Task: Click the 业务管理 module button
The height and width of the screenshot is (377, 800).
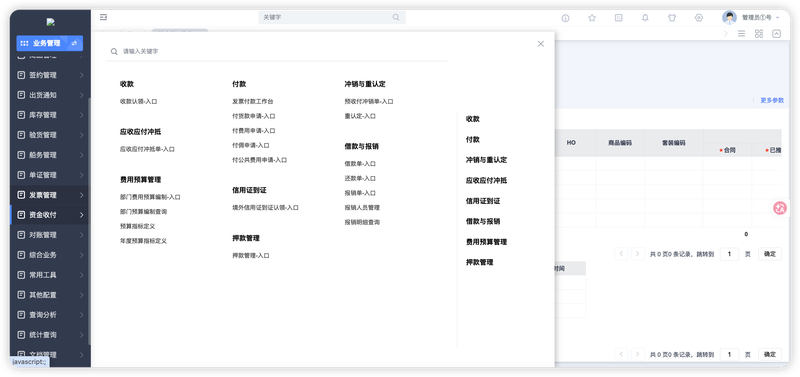Action: tap(49, 43)
